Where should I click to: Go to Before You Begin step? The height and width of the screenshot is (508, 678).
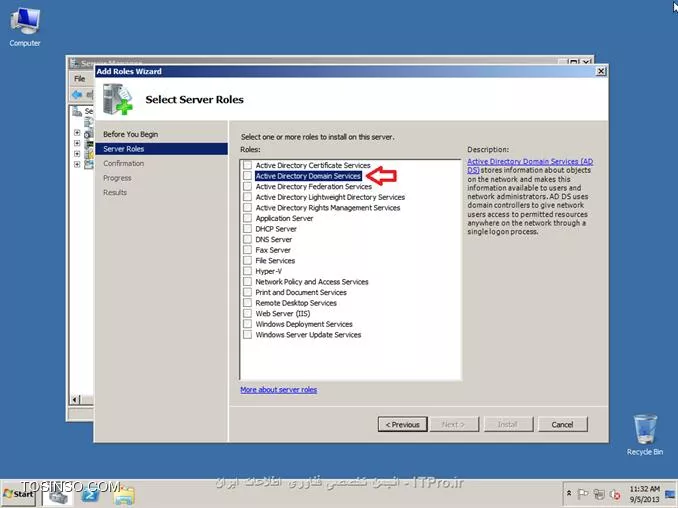tap(131, 134)
